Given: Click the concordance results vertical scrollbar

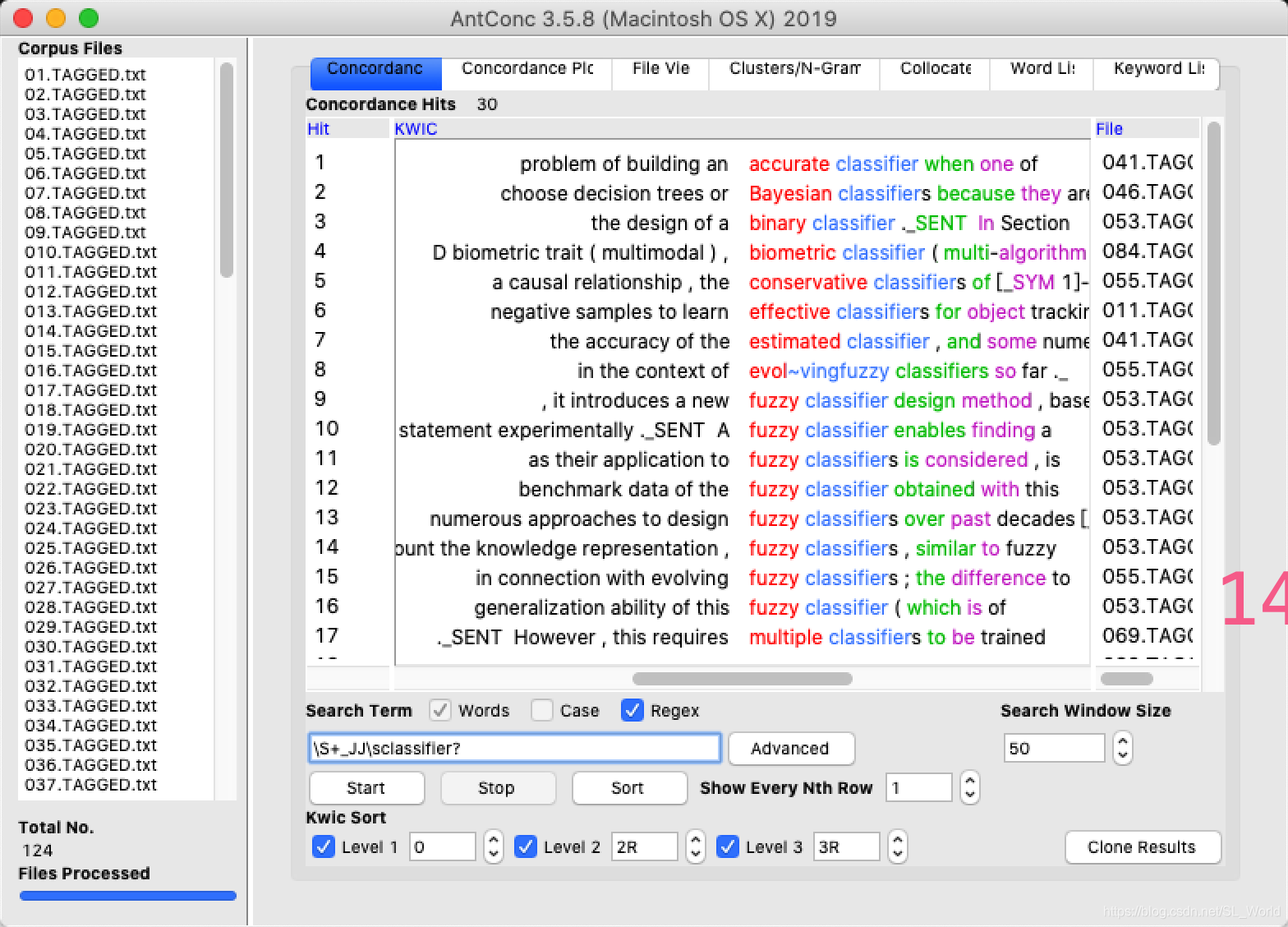Looking at the screenshot, I should 1214,284.
